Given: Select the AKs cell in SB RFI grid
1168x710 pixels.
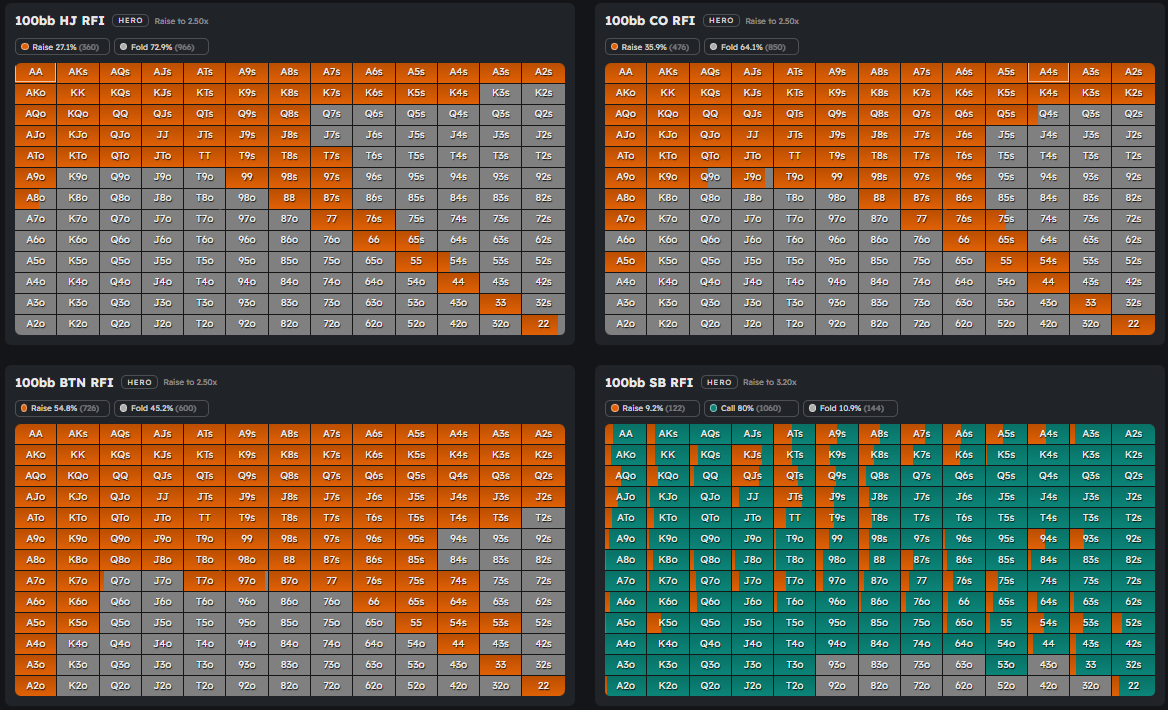Looking at the screenshot, I should (x=668, y=434).
